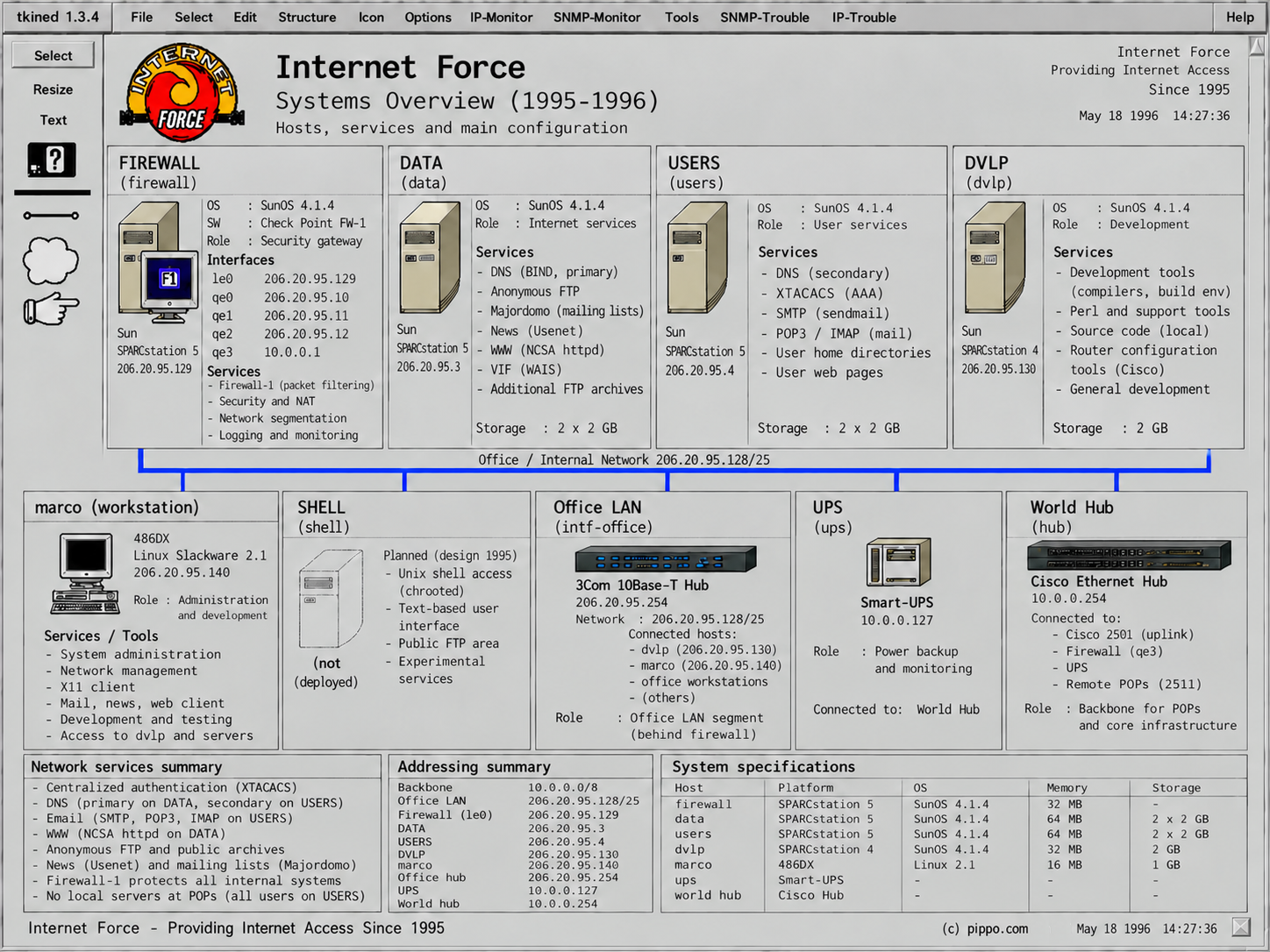This screenshot has width=1270, height=952.
Task: Open the IP-Monitor menu
Action: [x=501, y=17]
